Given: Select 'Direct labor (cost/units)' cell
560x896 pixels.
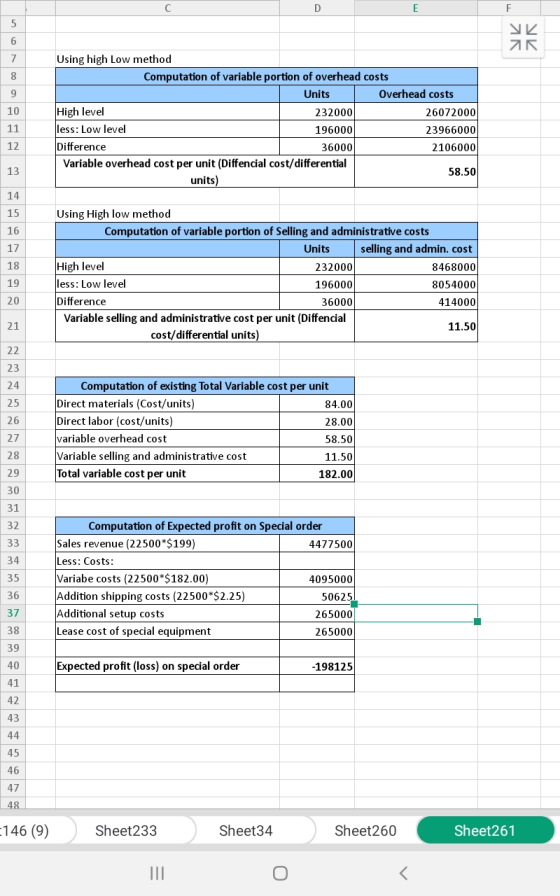Looking at the screenshot, I should [x=167, y=421].
